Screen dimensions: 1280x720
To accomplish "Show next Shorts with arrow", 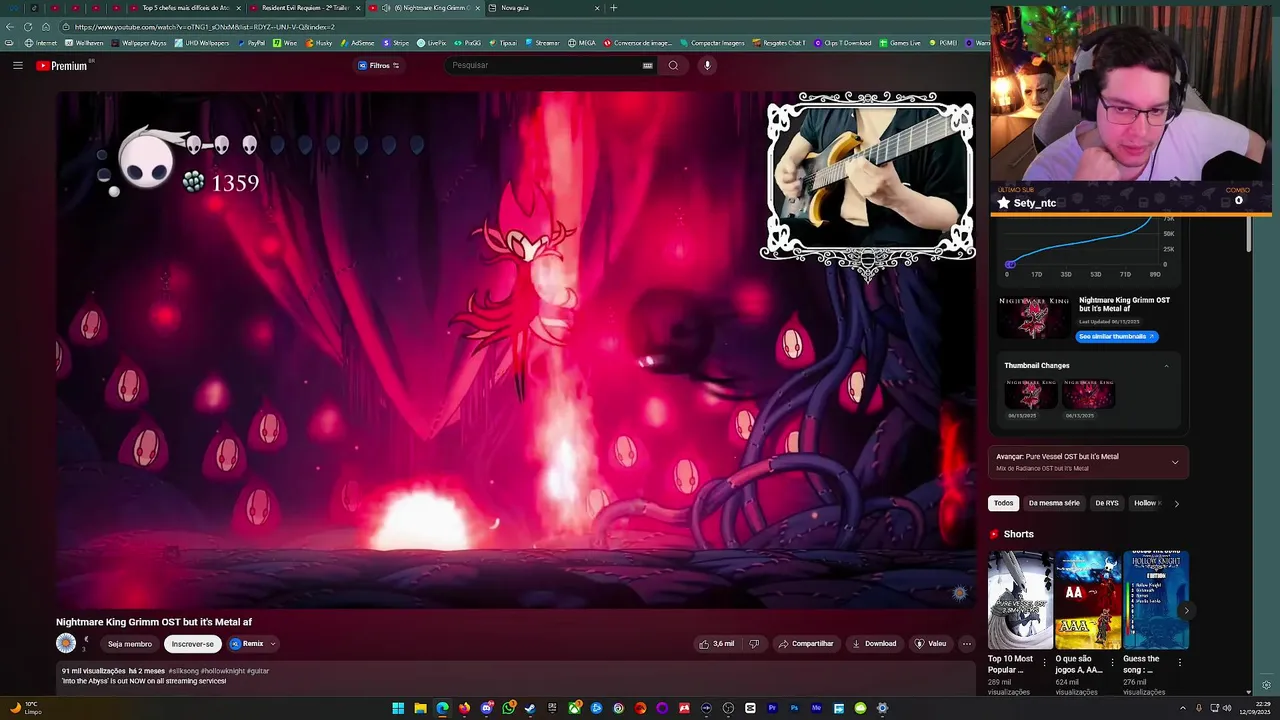I will point(1187,611).
